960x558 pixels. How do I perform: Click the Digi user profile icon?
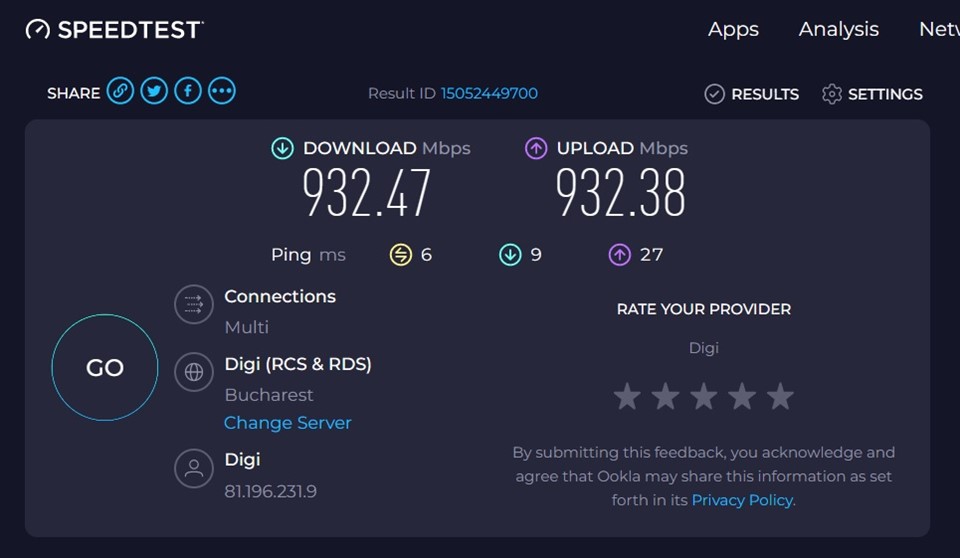194,468
